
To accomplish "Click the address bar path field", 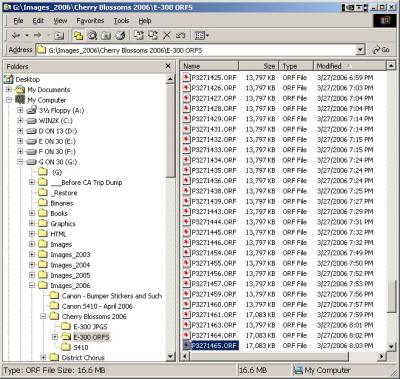I will coord(200,50).
